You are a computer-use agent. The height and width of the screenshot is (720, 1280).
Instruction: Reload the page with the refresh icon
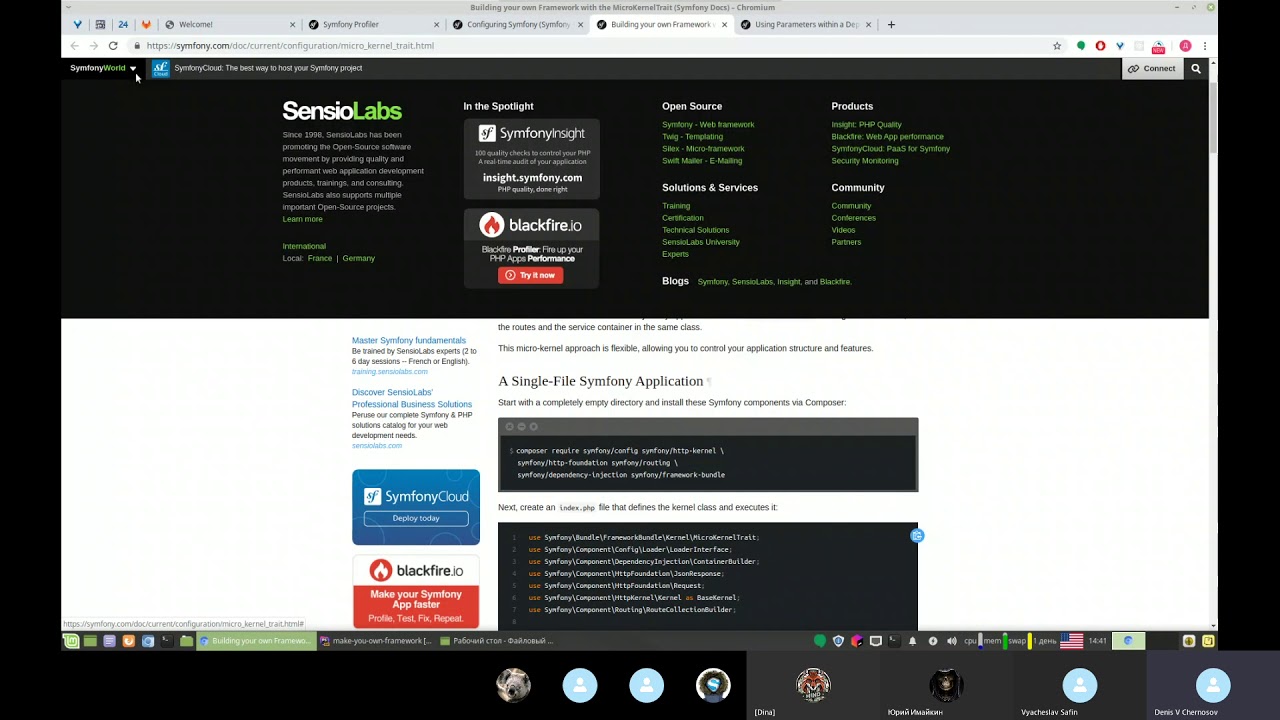[x=113, y=46]
